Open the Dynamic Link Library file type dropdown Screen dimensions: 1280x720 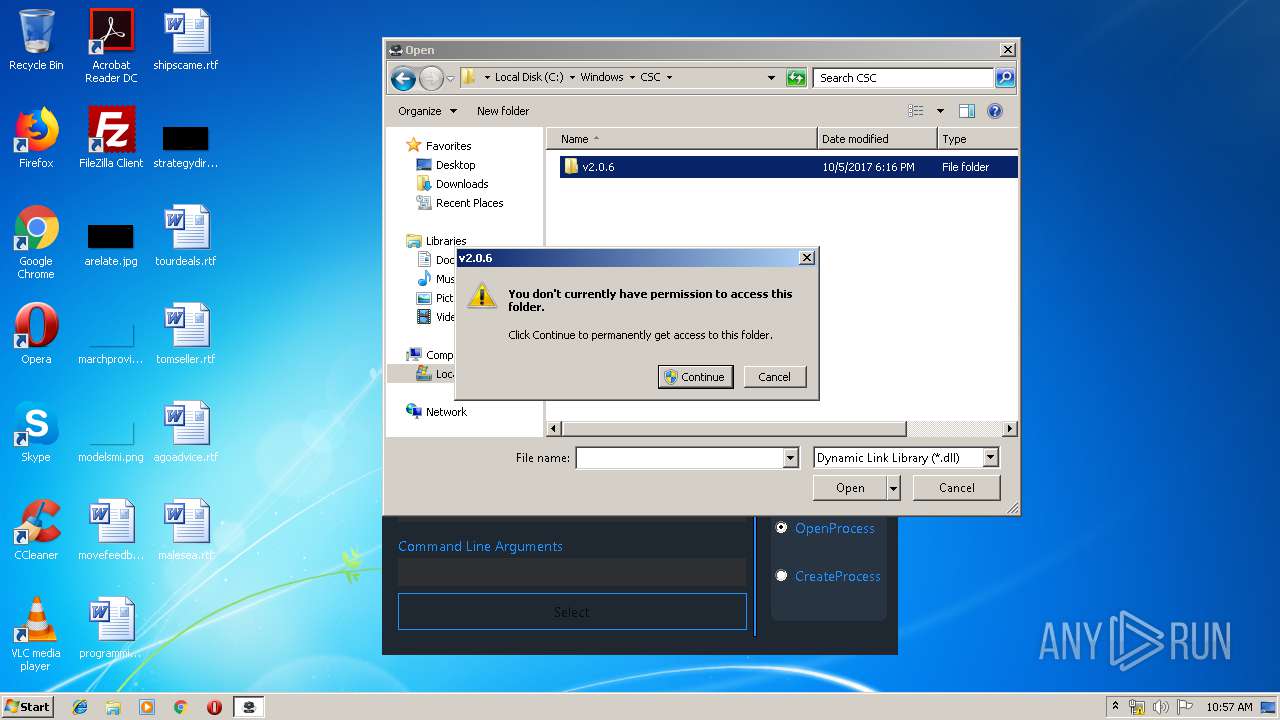(x=990, y=458)
